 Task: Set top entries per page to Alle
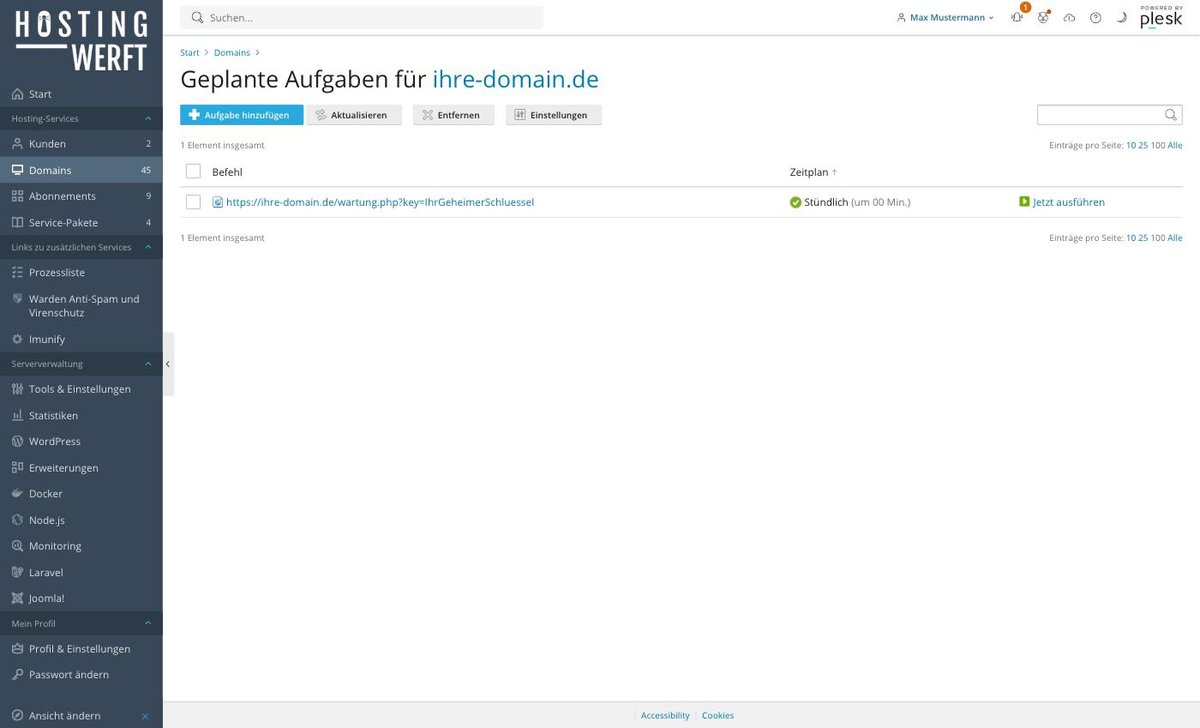coord(1175,145)
